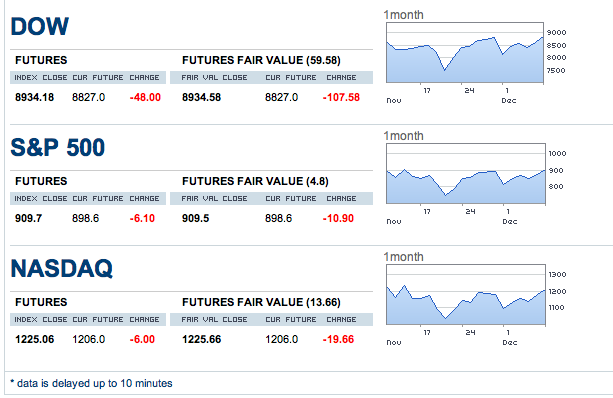Select S&P 500 index close 909.7

(28, 218)
